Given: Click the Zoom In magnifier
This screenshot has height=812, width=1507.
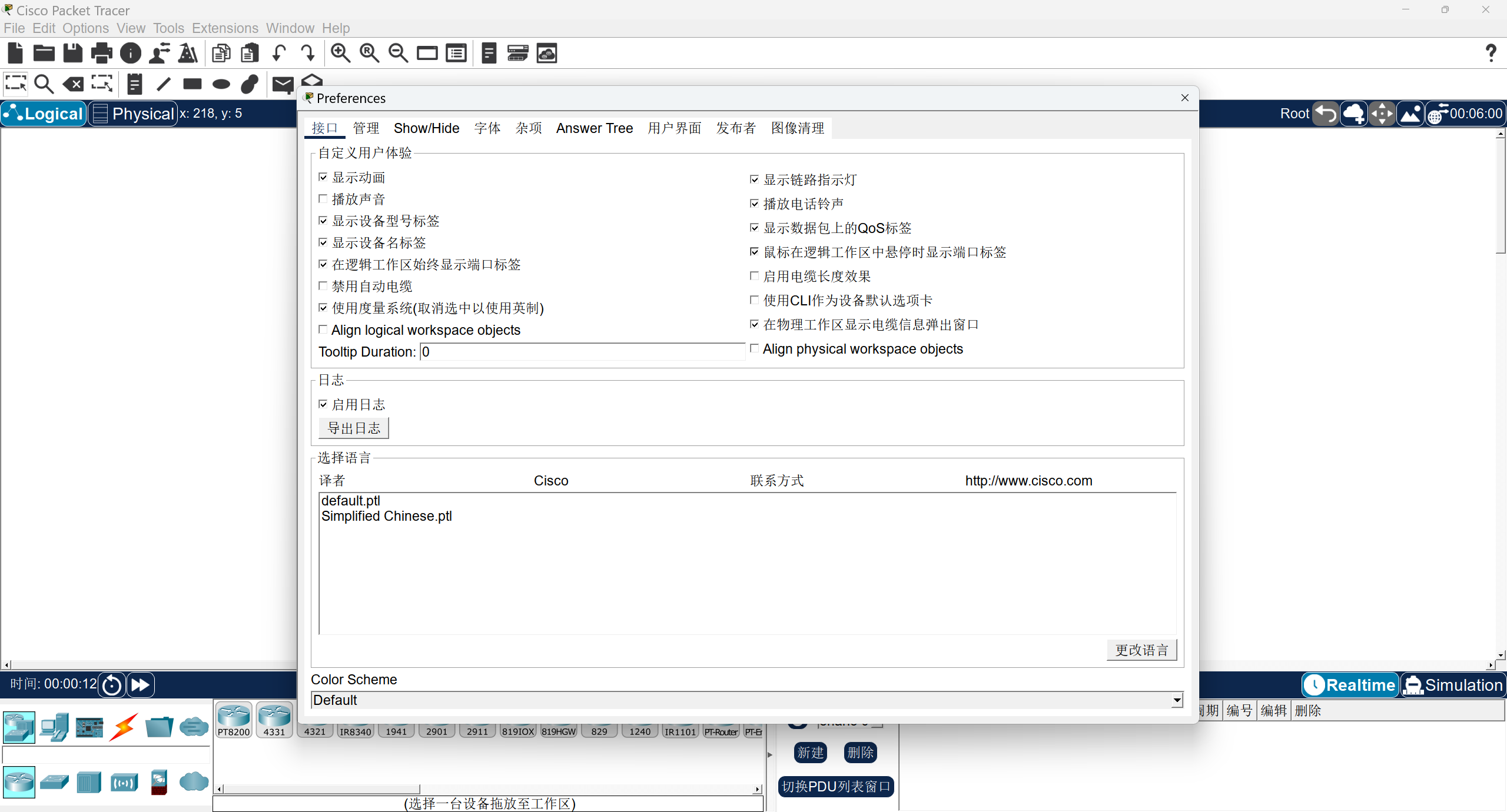Looking at the screenshot, I should pos(340,53).
